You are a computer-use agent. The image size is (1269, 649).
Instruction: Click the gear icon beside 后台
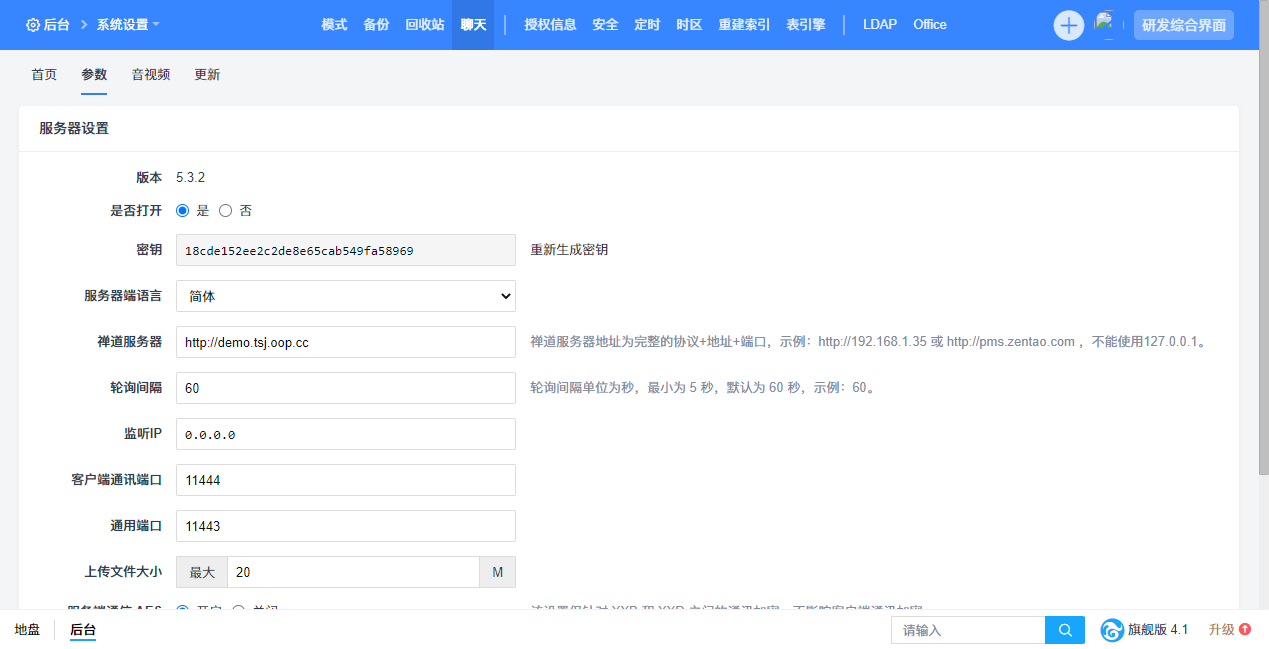[32, 25]
